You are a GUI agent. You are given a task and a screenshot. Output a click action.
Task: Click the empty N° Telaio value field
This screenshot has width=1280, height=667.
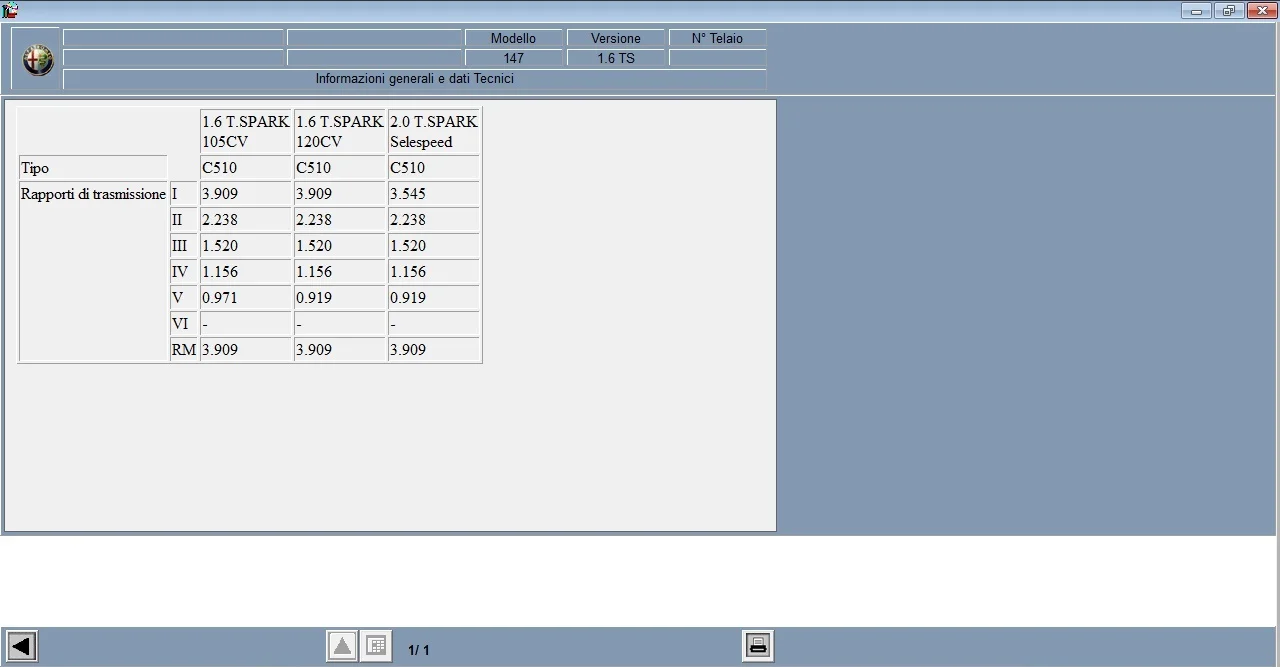tap(718, 58)
